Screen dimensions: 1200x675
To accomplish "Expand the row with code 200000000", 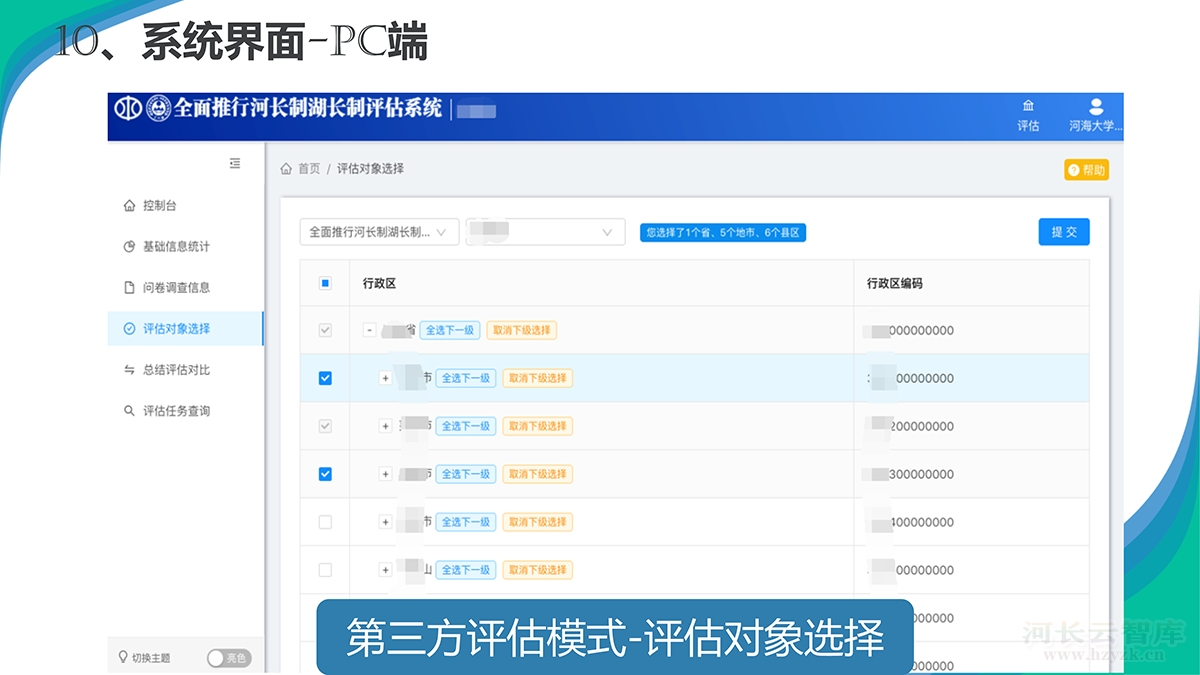I will [x=385, y=426].
